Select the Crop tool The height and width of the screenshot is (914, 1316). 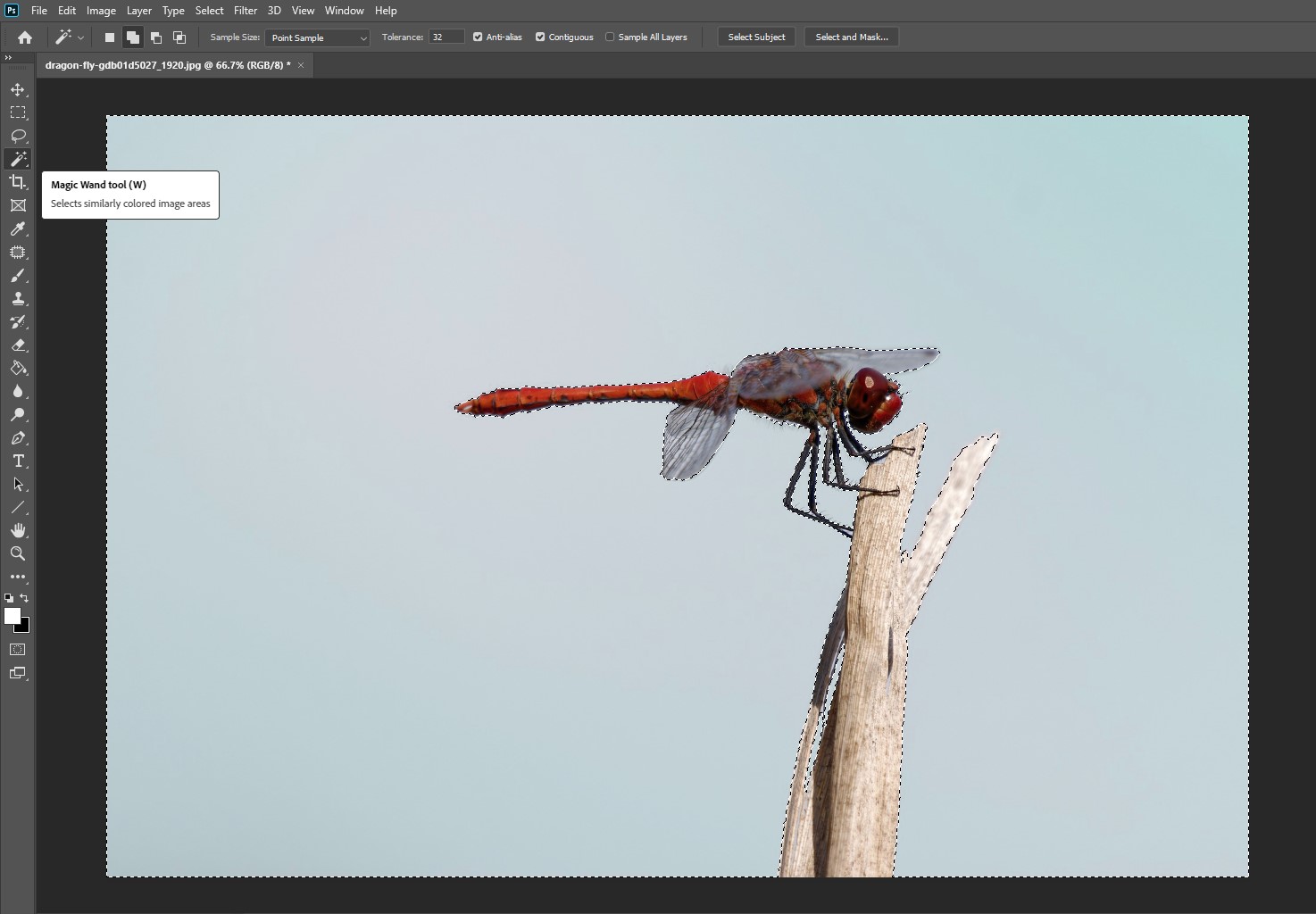click(x=18, y=182)
